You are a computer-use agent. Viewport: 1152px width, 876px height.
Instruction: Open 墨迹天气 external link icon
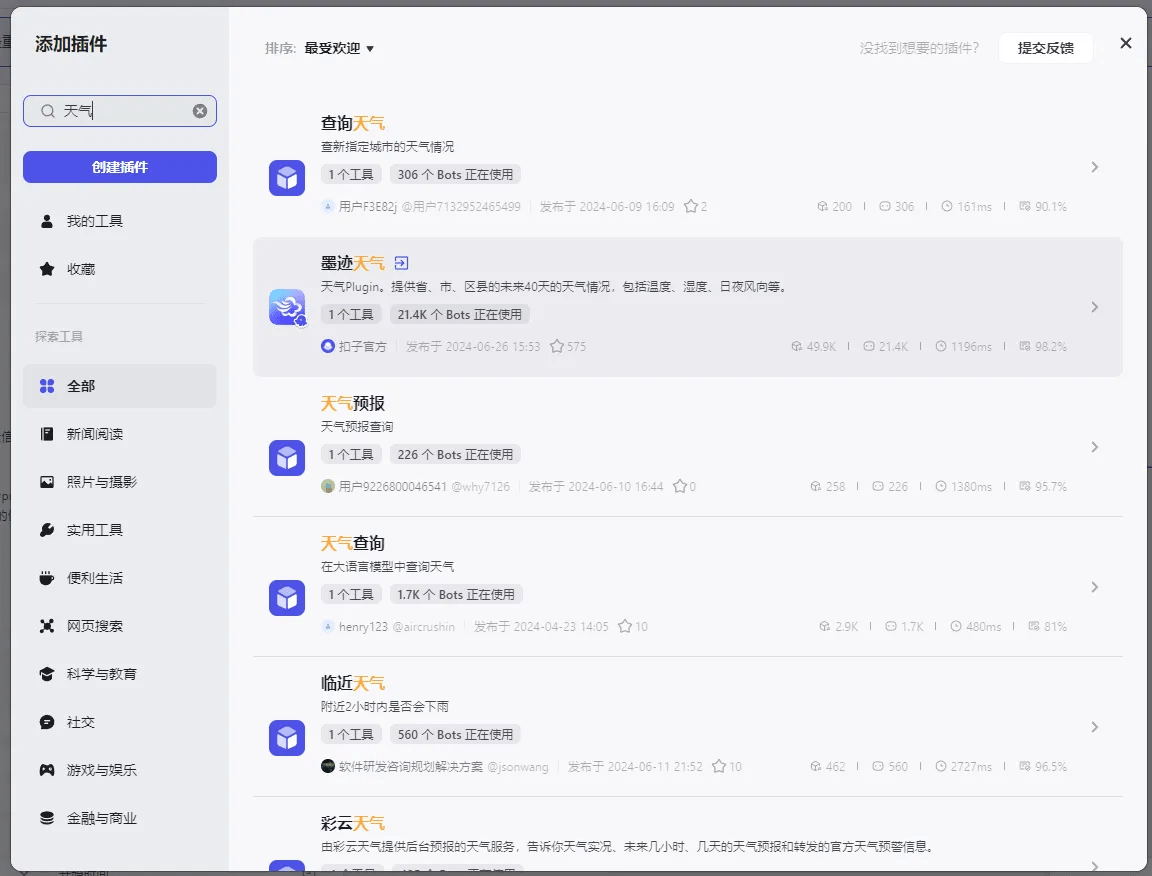point(400,262)
